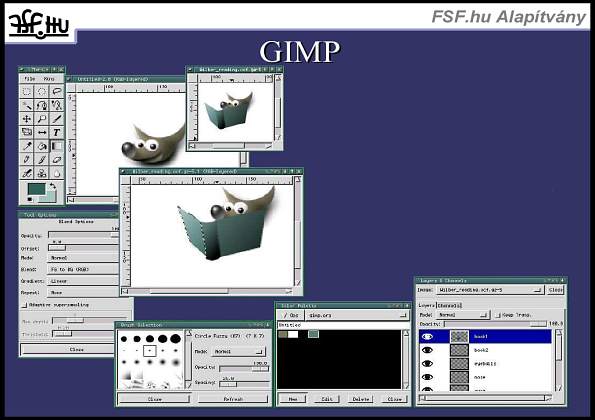
Task: Select the Text tool
Action: point(57,132)
